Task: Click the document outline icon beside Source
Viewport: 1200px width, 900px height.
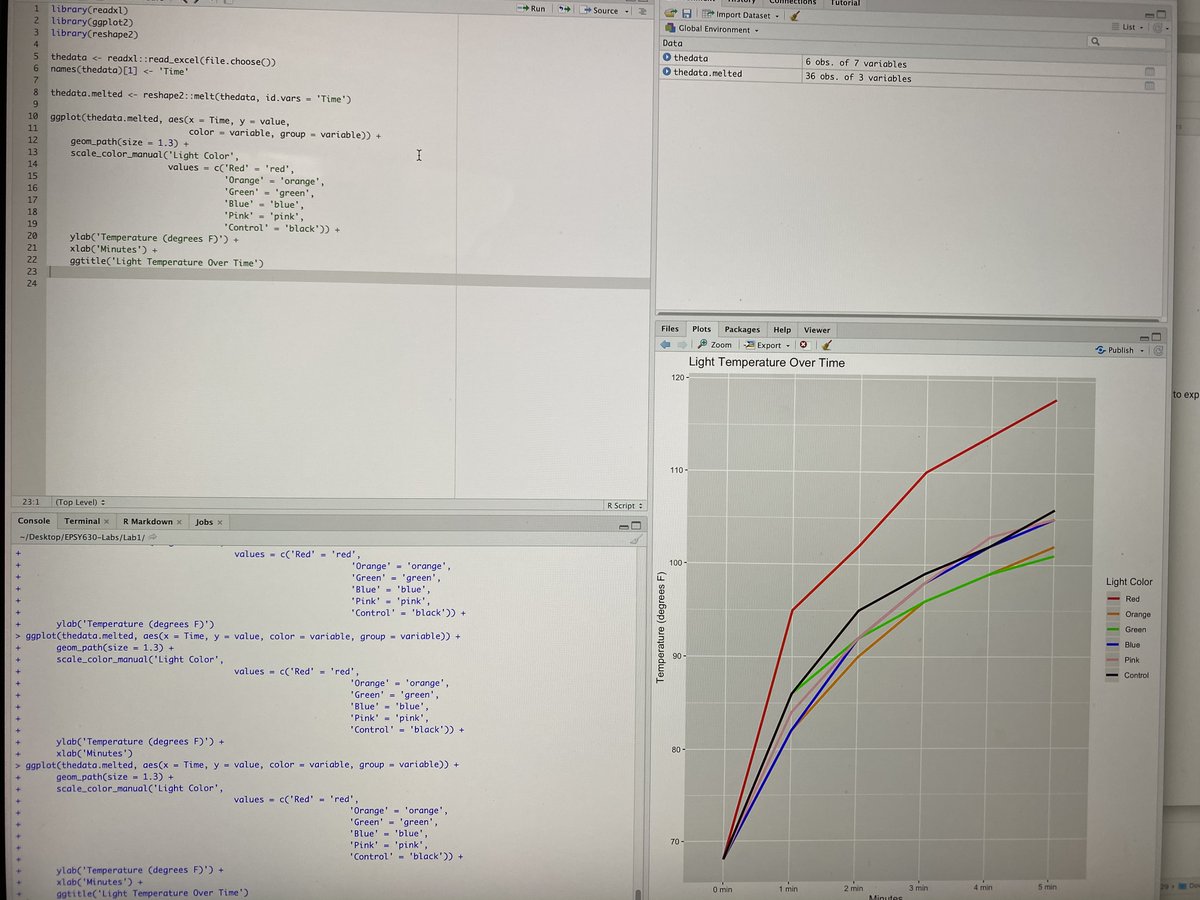Action: [x=642, y=10]
